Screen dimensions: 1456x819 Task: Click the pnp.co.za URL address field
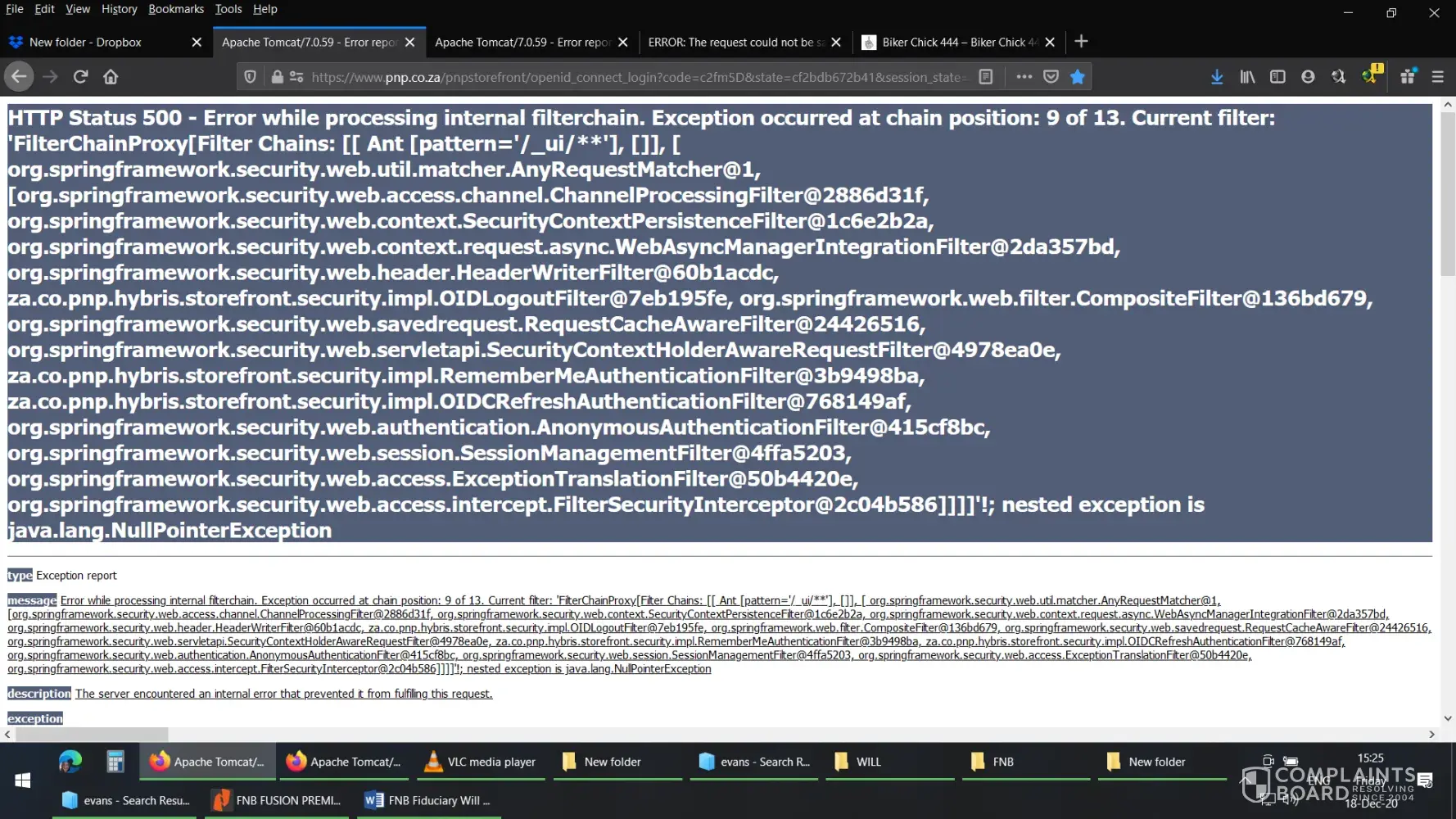(639, 77)
